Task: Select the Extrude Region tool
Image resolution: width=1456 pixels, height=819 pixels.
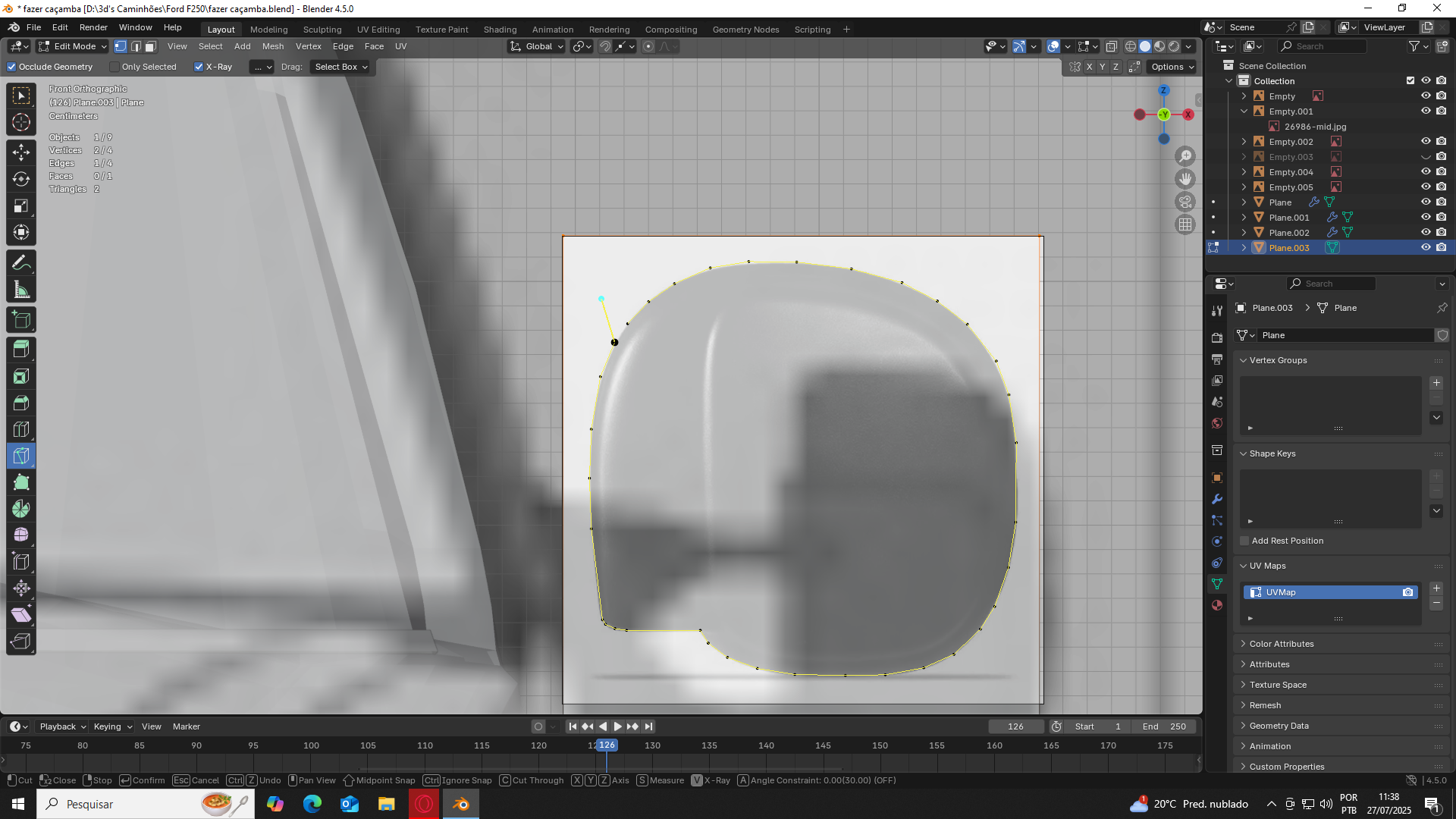Action: [x=21, y=350]
